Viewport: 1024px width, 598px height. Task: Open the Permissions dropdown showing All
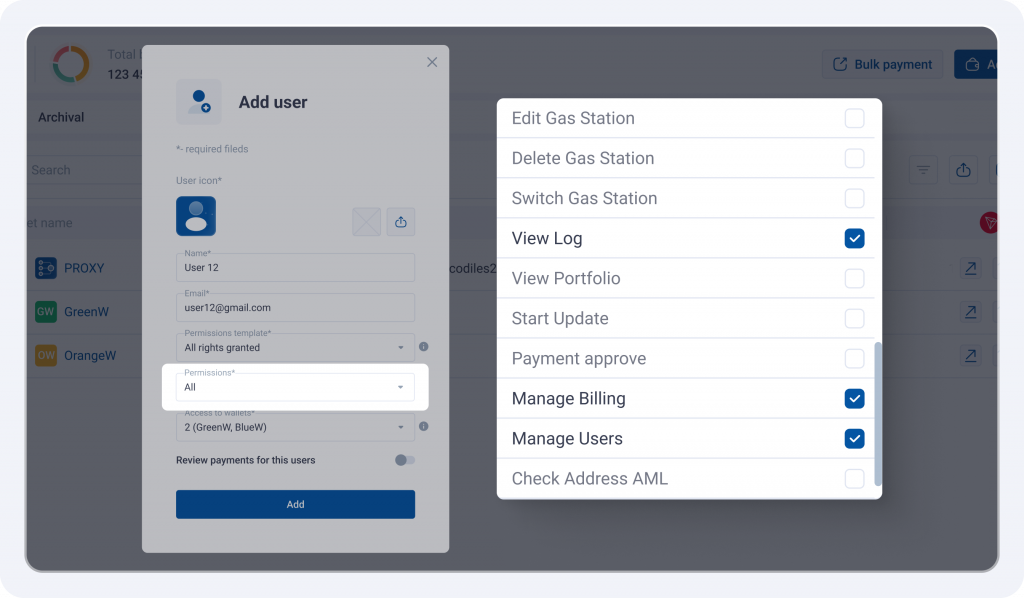coord(295,387)
